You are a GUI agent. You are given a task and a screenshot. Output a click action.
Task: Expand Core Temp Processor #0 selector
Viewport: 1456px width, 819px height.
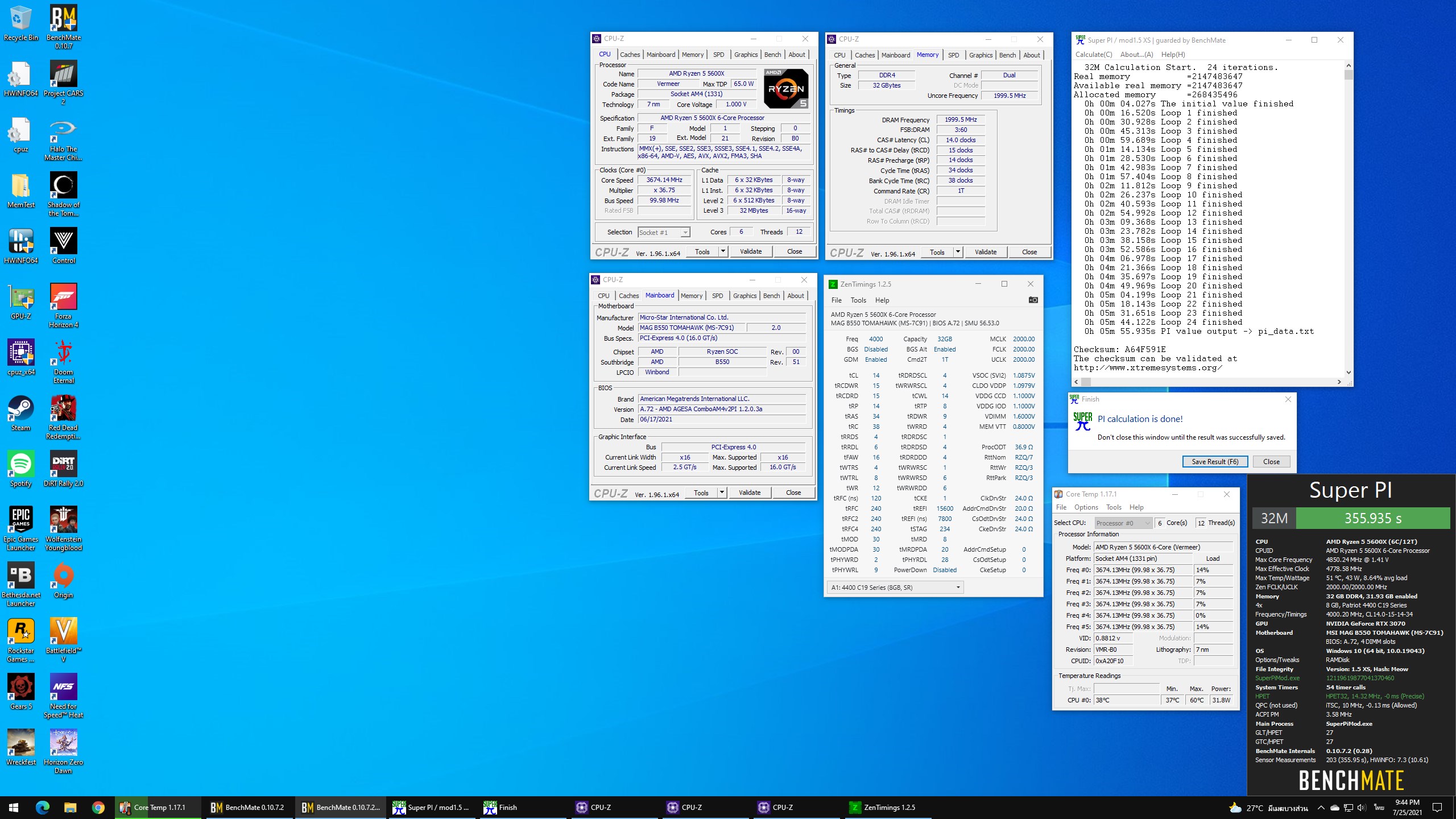pos(1123,523)
